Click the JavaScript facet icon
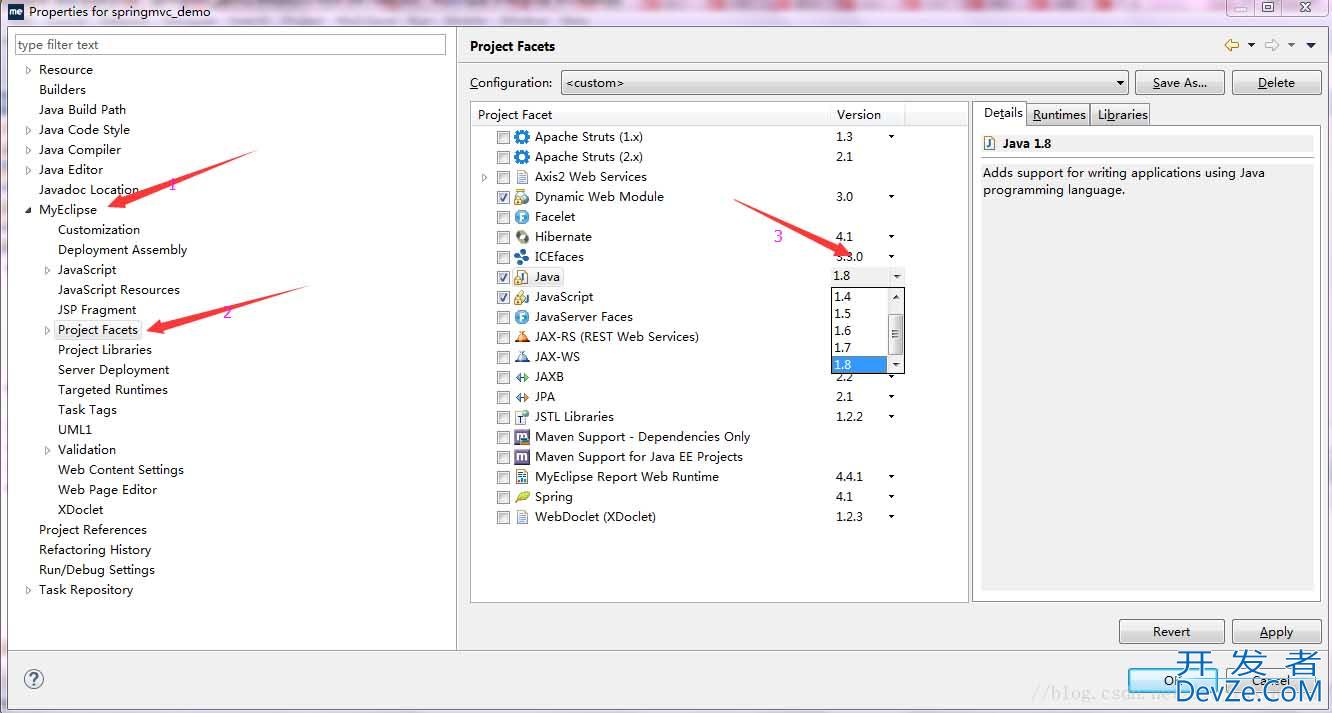Viewport: 1332px width, 713px height. tap(521, 297)
